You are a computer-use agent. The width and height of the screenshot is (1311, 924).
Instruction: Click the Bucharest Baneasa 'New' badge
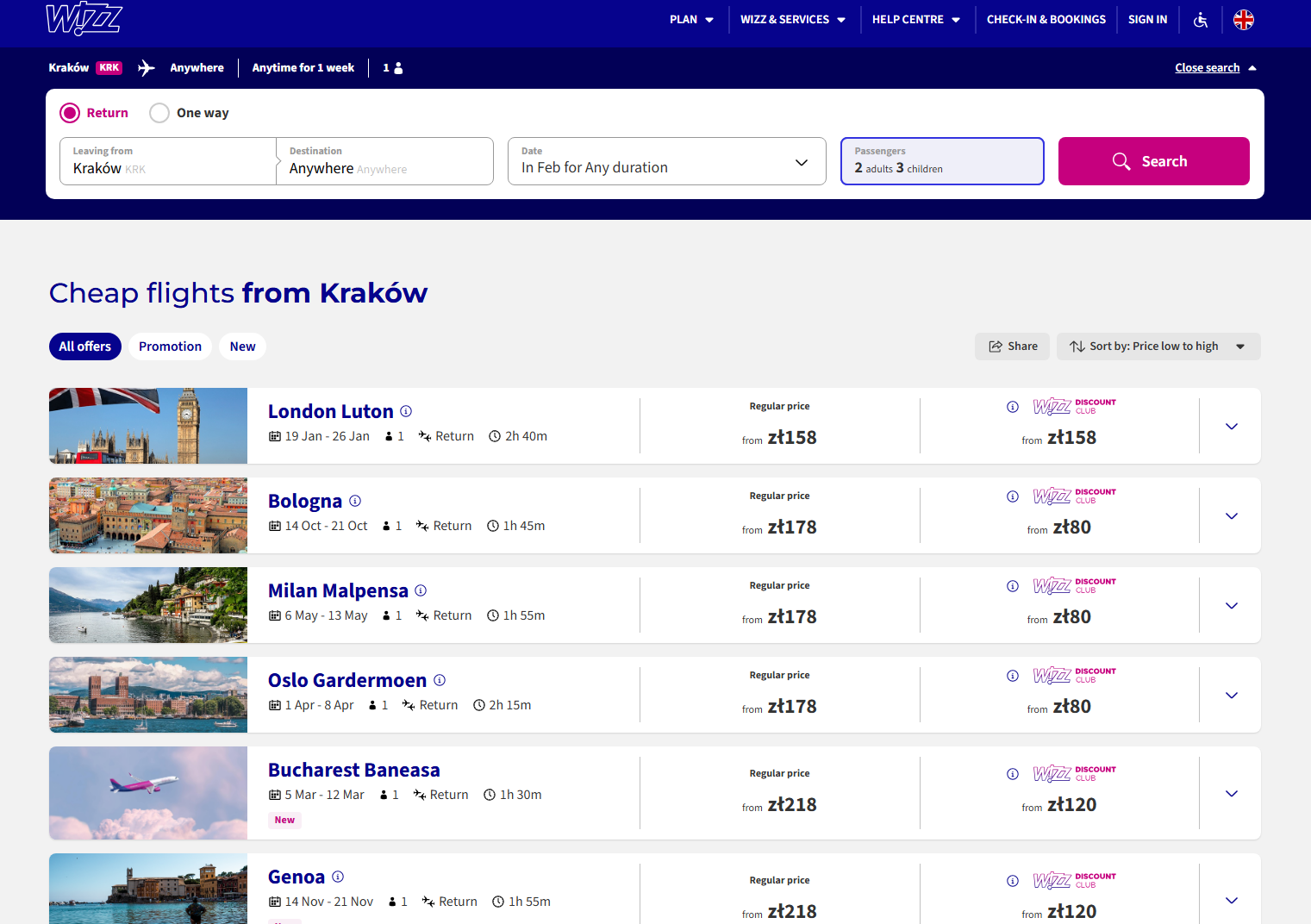[x=285, y=821]
